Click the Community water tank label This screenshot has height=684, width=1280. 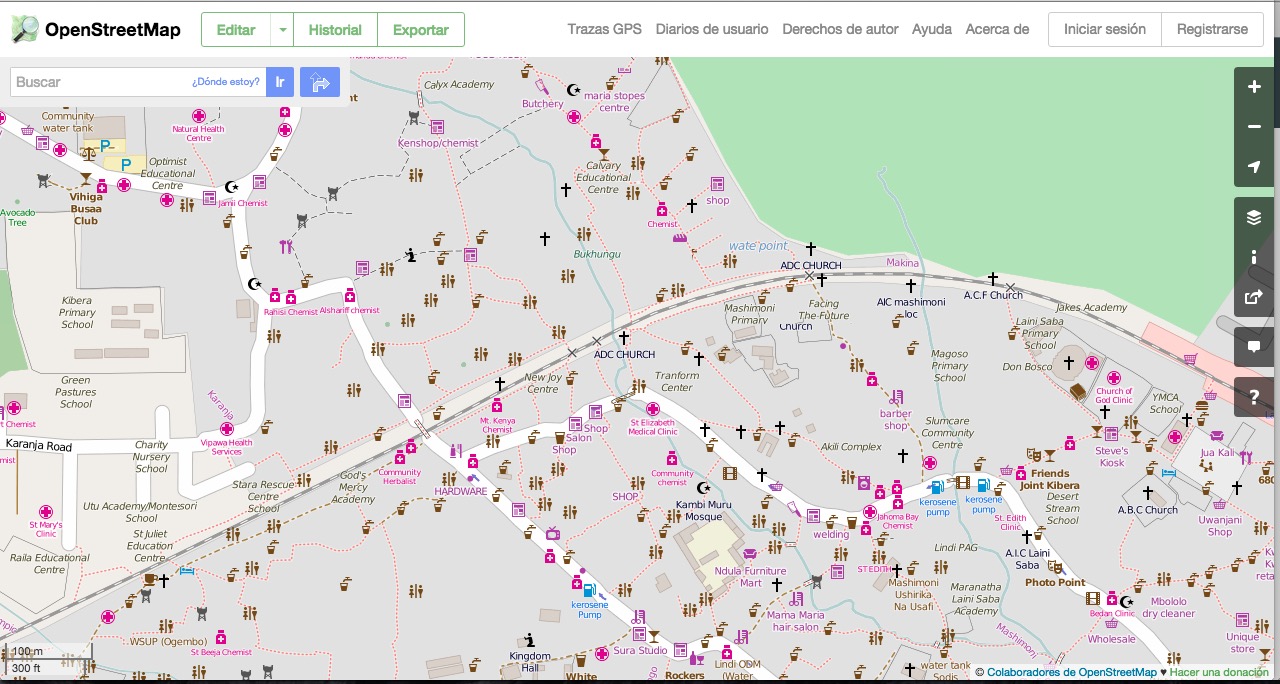tap(68, 122)
